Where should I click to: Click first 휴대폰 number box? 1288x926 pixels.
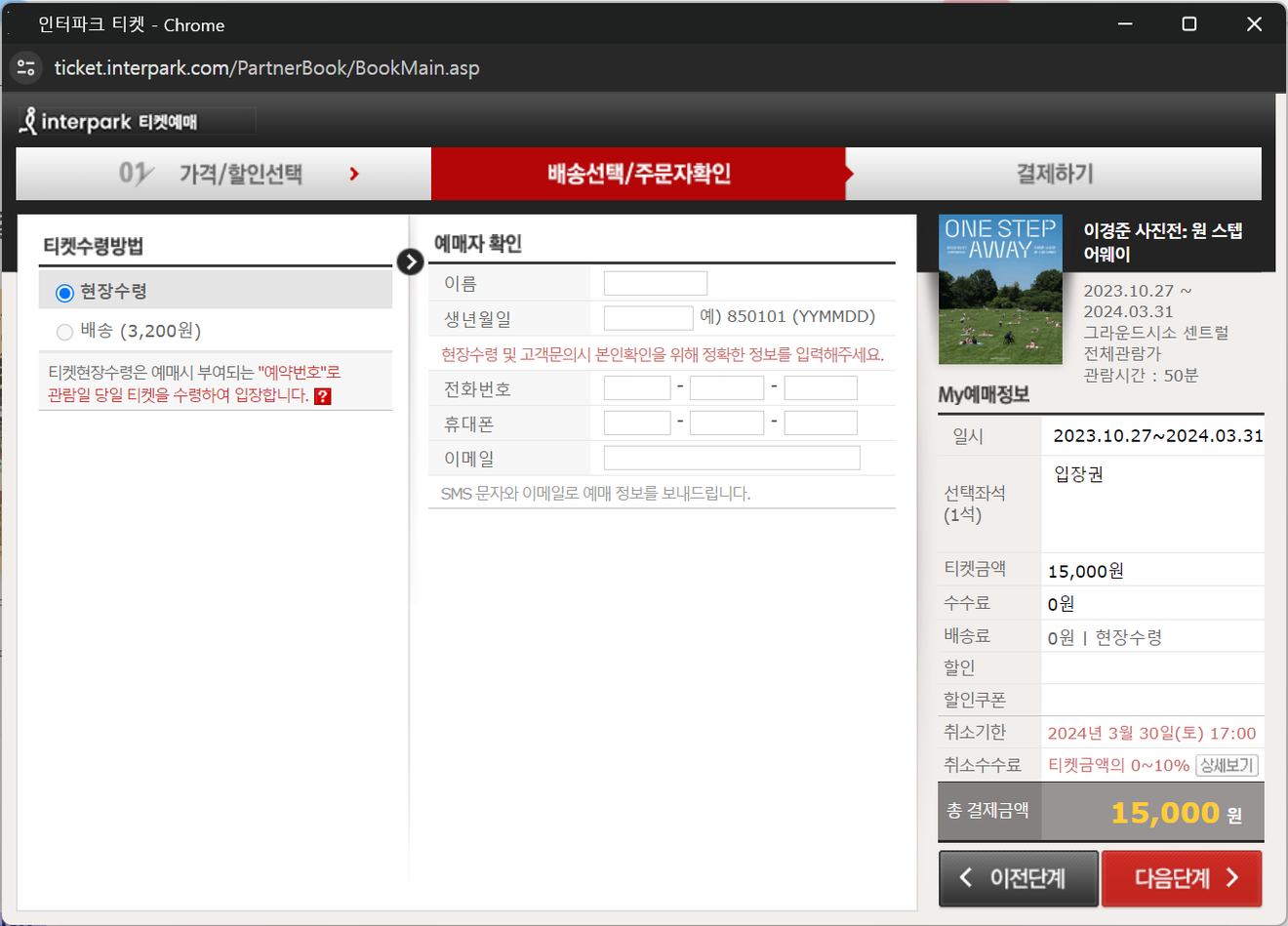pos(637,423)
